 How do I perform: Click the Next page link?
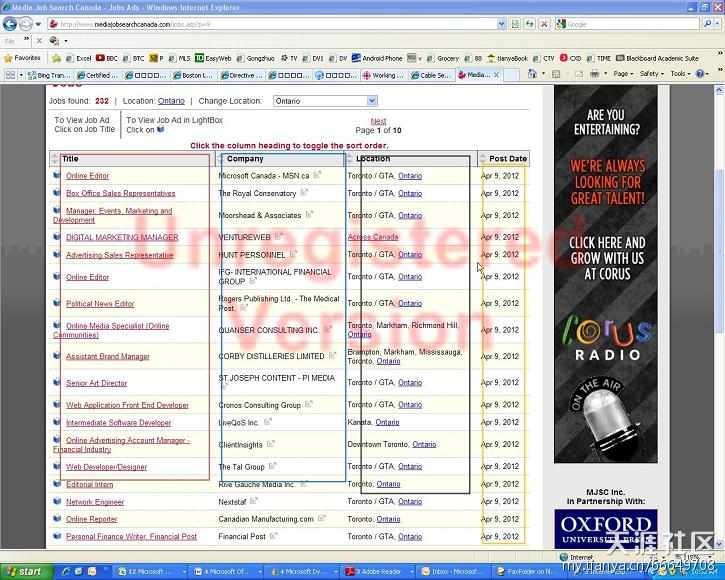378,121
